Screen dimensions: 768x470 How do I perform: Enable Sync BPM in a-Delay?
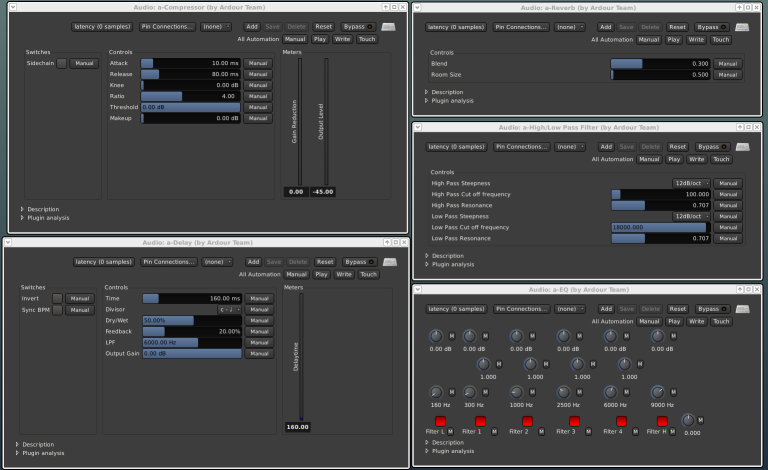pyautogui.click(x=57, y=310)
